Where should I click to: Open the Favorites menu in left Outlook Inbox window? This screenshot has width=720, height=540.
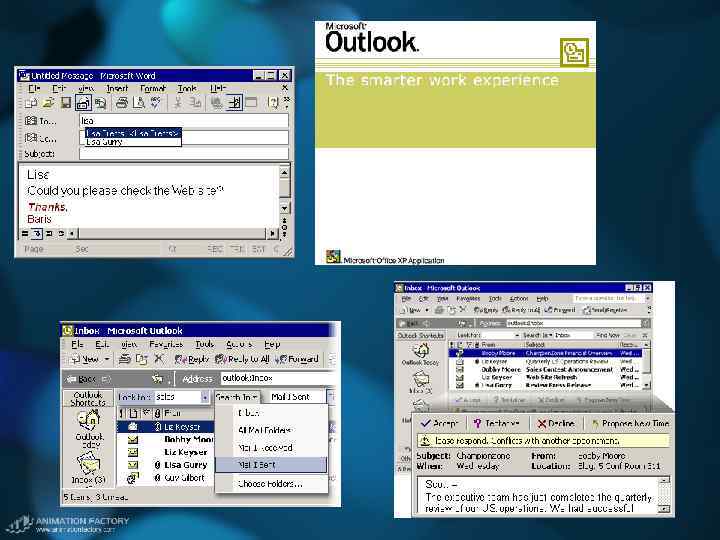(x=166, y=344)
